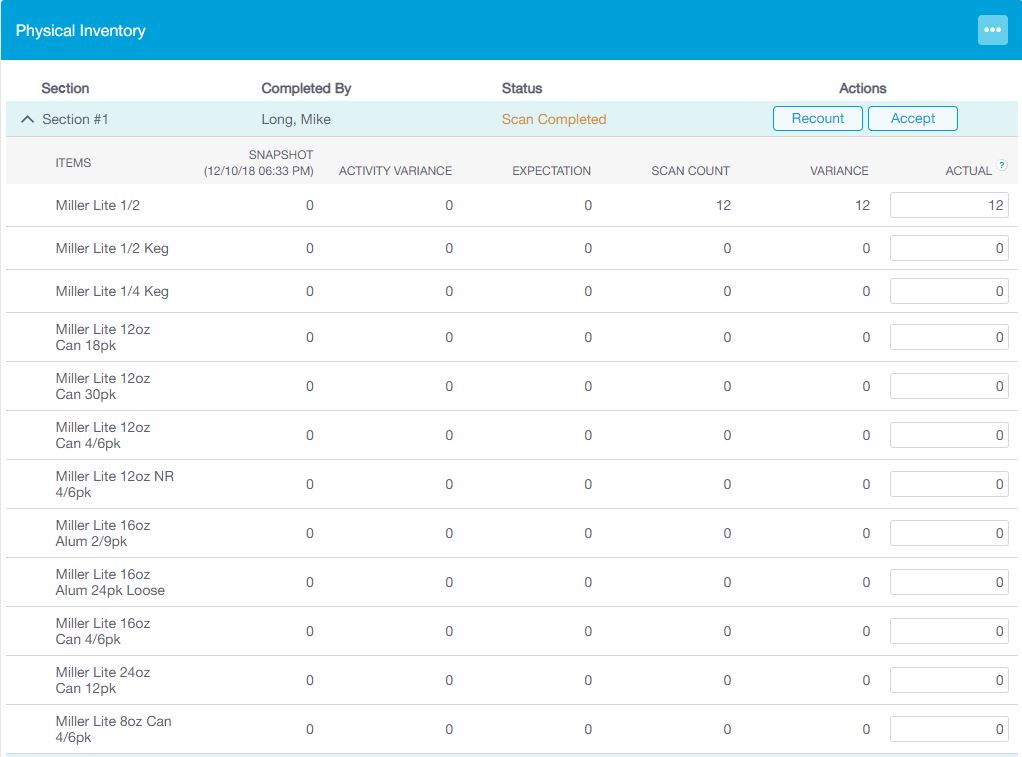
Task: Edit Actual field for 16oz Alum 2/9pk
Action: 949,533
